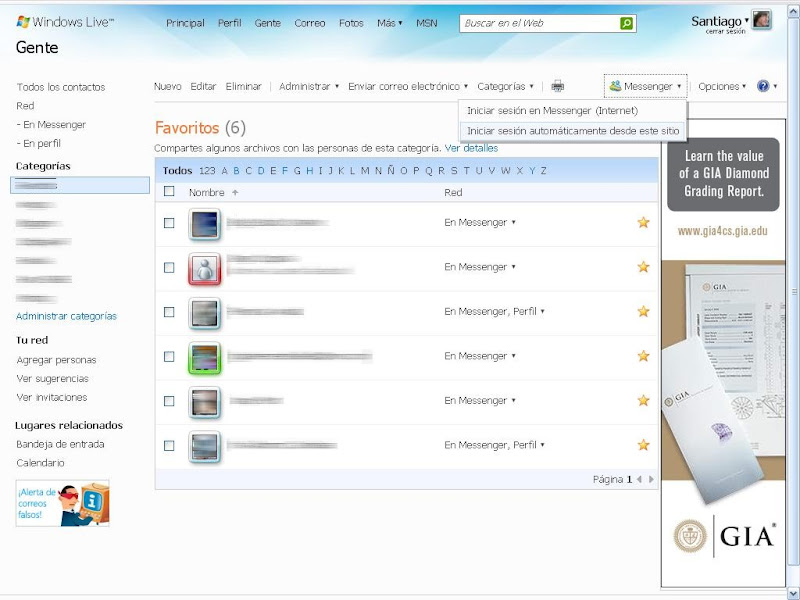Click the Editar toolbar button
800x600 pixels.
pos(203,86)
